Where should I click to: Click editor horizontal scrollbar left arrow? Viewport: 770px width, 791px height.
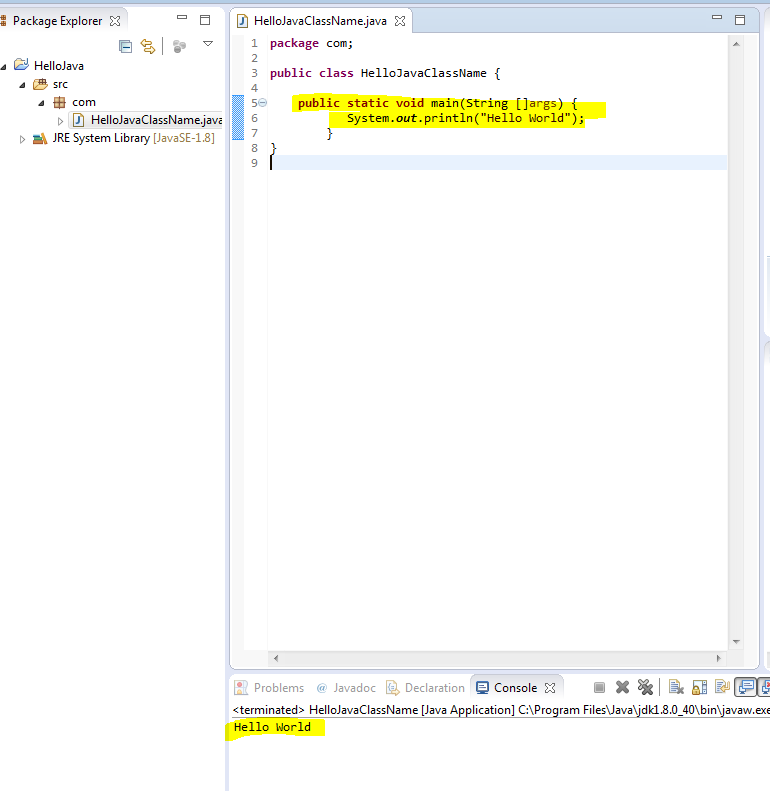tap(276, 658)
